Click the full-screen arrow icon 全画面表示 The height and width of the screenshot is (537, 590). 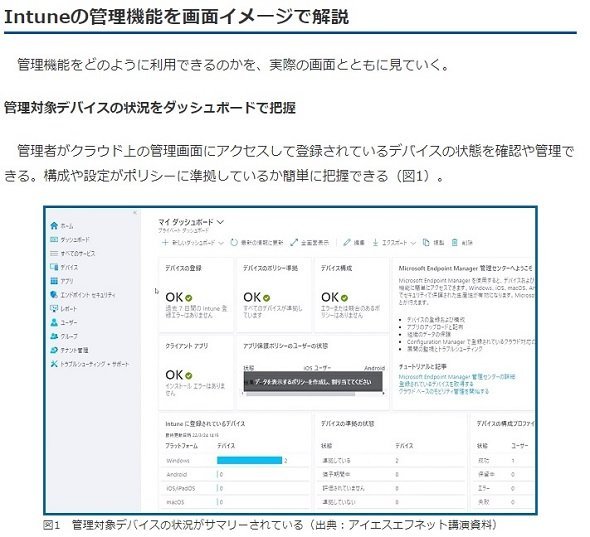click(x=294, y=243)
